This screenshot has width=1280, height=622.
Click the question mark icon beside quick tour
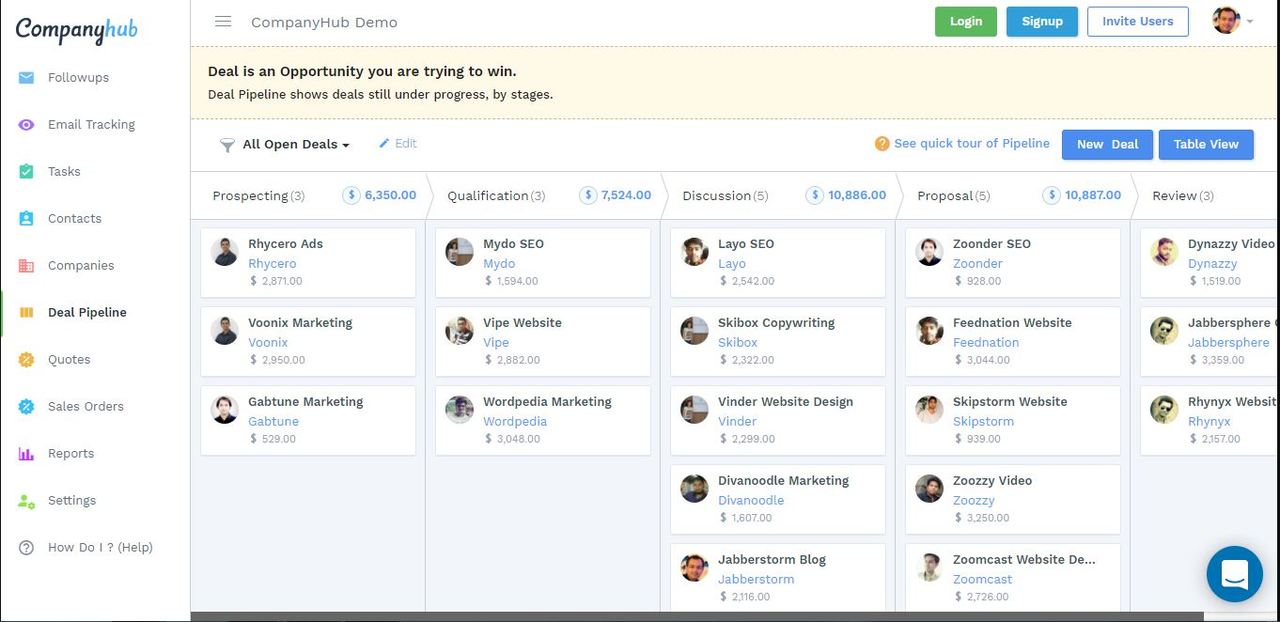coord(882,144)
